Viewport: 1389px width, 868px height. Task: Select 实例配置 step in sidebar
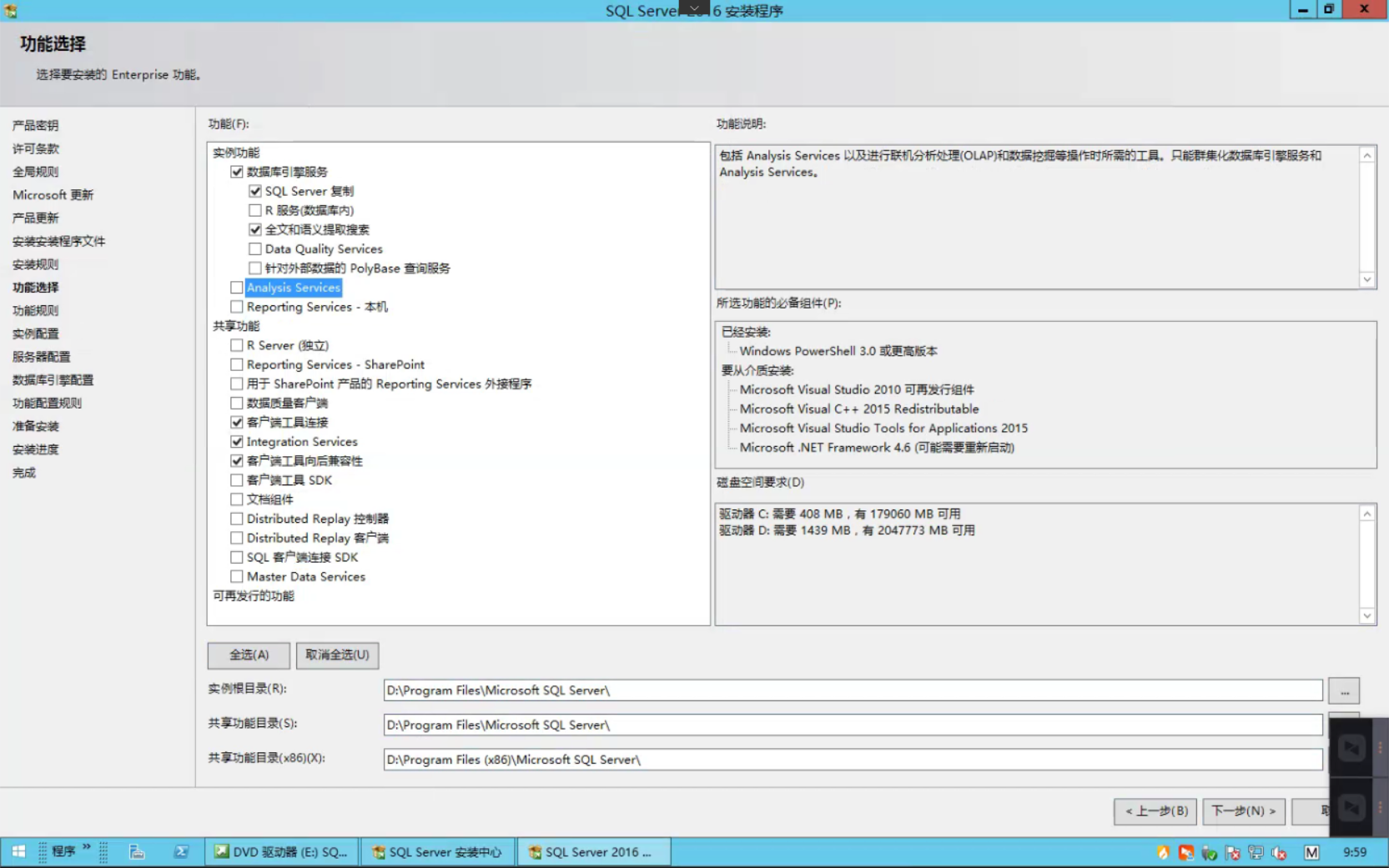tap(35, 334)
